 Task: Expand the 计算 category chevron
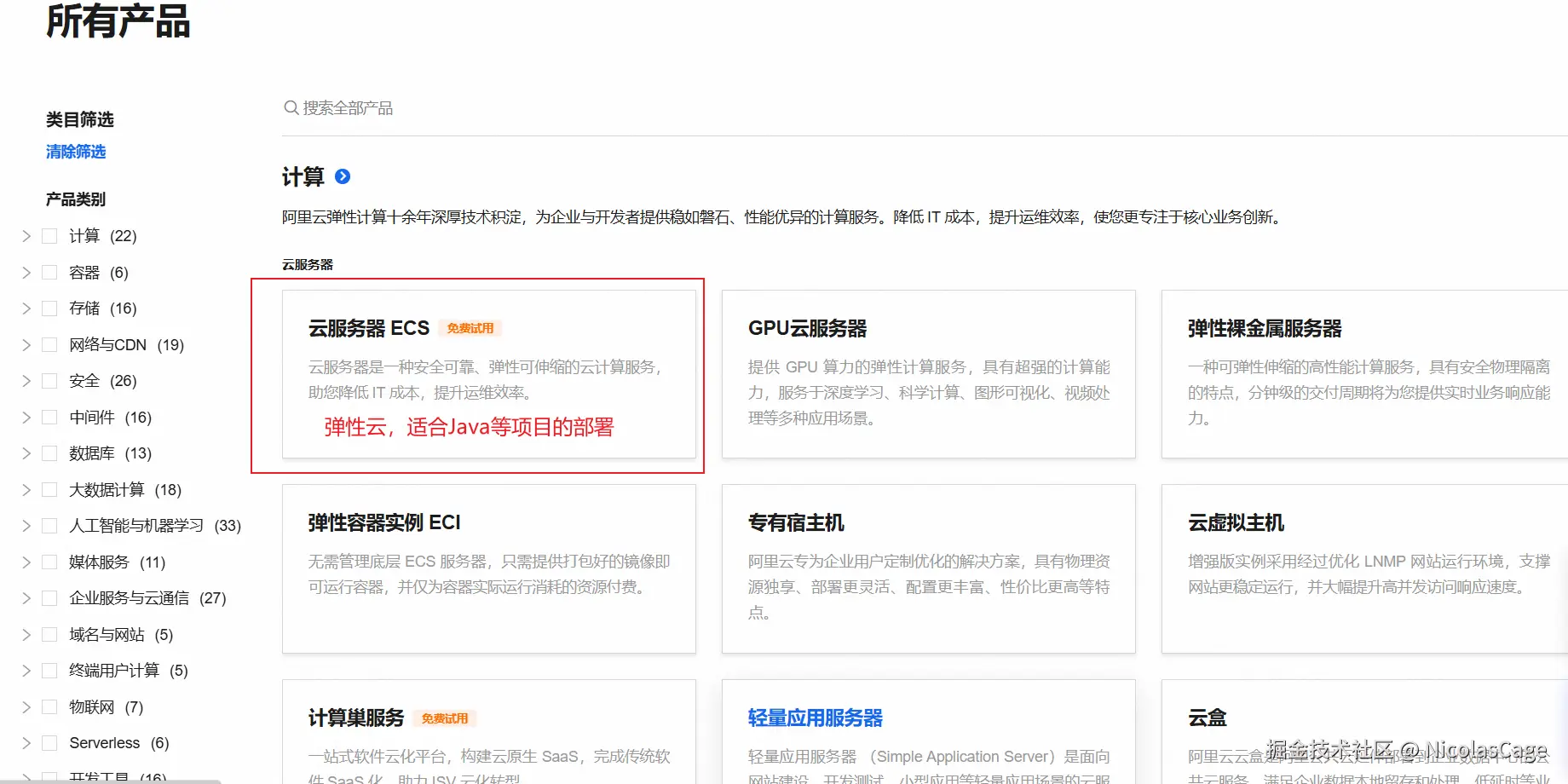[x=26, y=236]
